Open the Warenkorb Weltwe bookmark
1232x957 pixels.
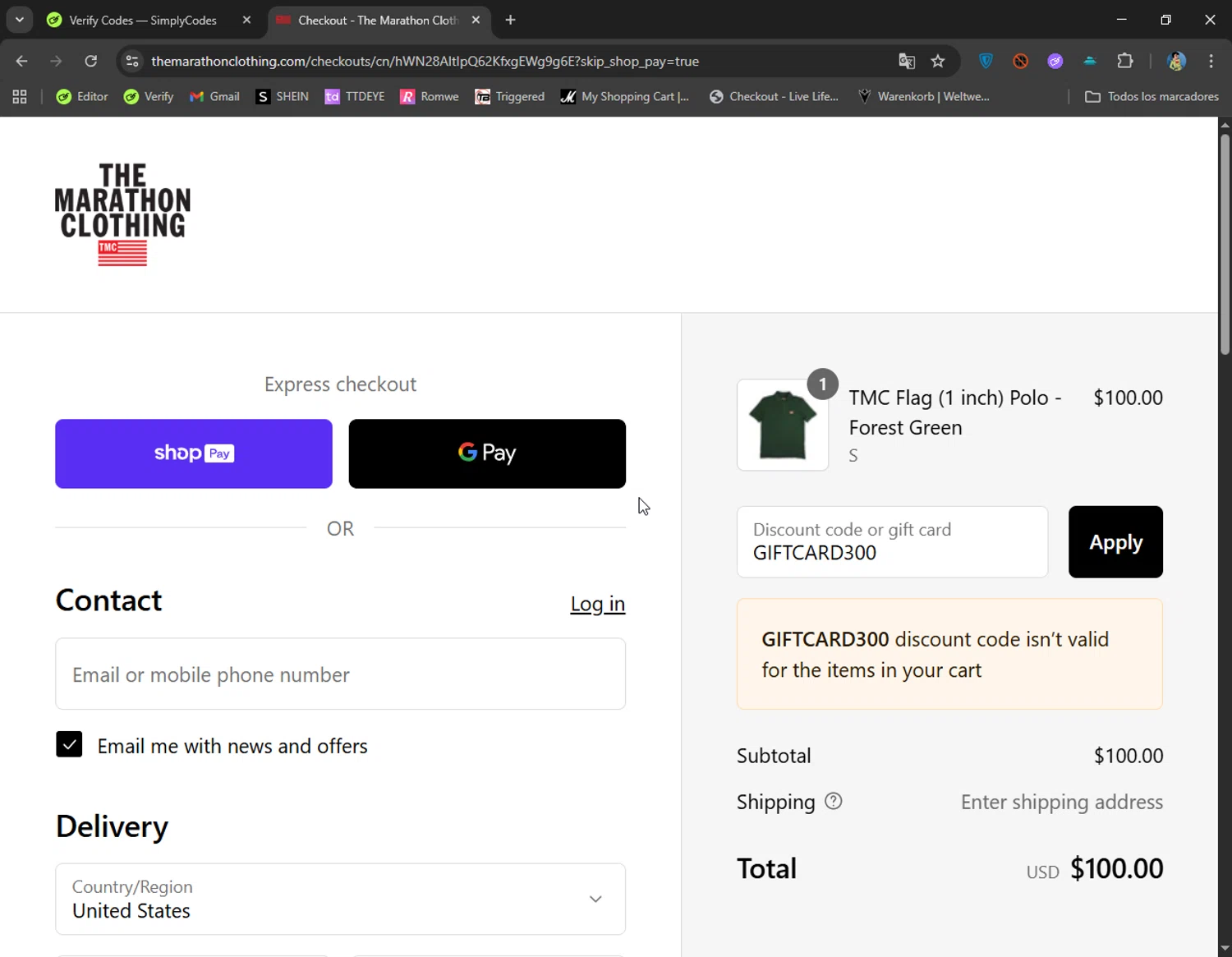click(x=923, y=96)
